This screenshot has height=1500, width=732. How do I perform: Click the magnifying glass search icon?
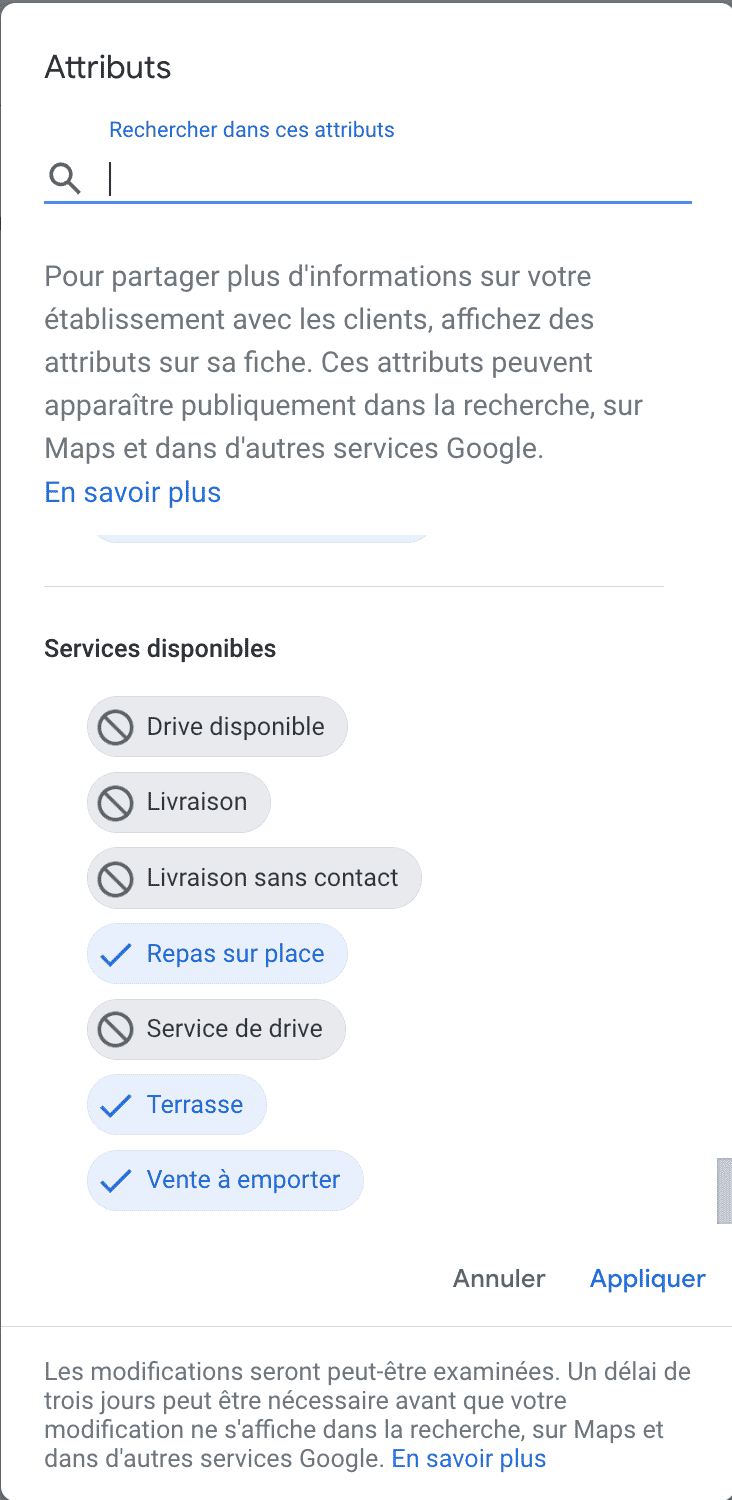click(x=65, y=179)
